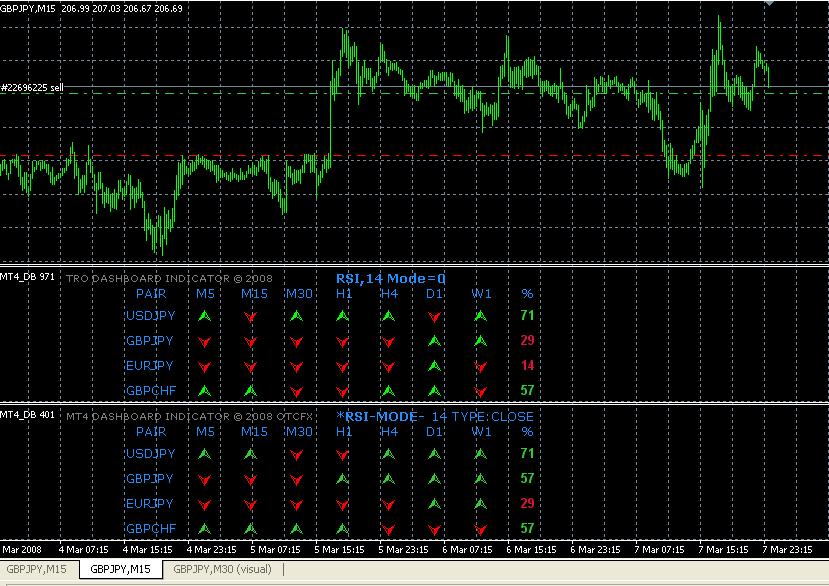Click GBPJPY 29 percent in TRO dashboard
Image resolution: width=829 pixels, height=586 pixels.
pyautogui.click(x=527, y=341)
